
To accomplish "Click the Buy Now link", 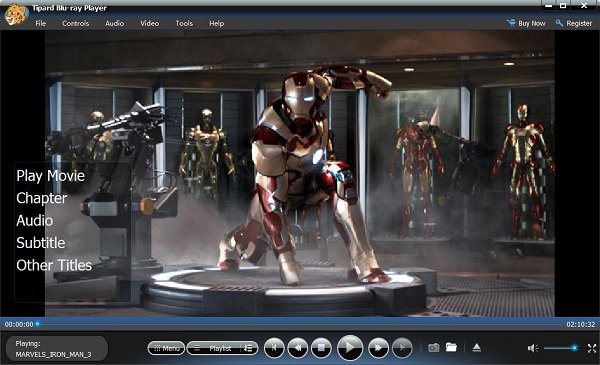I will [x=532, y=23].
